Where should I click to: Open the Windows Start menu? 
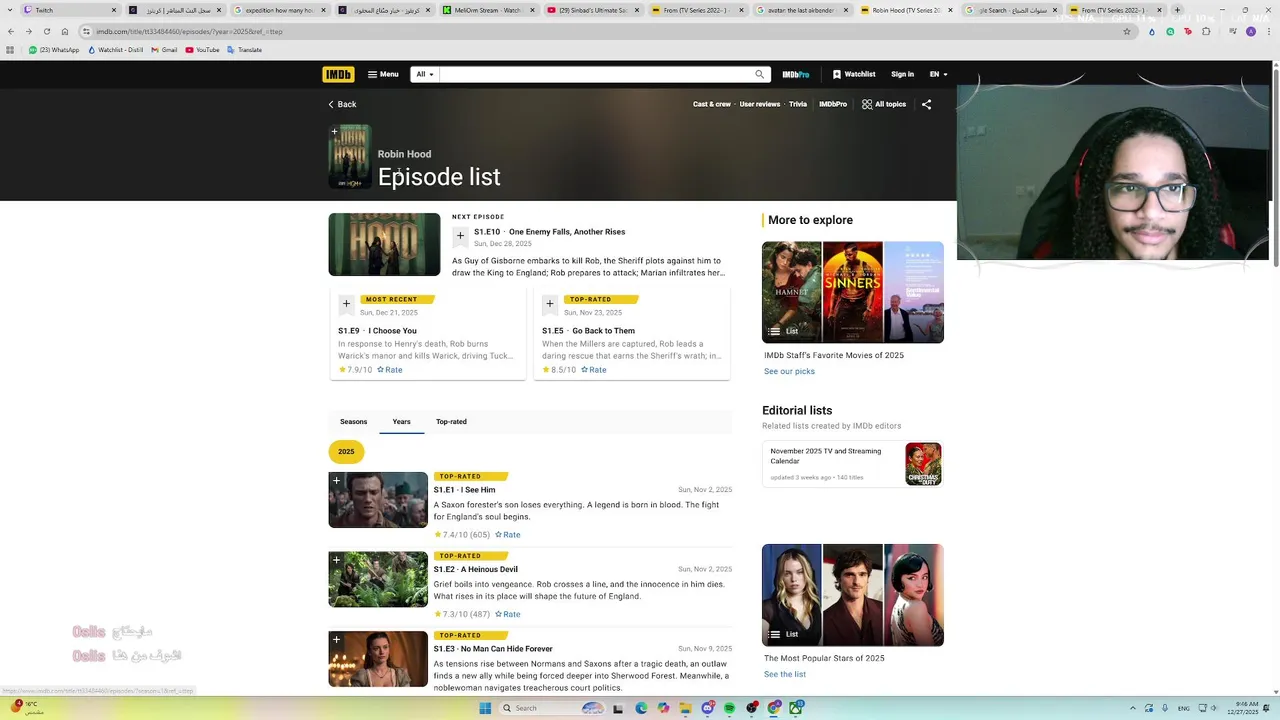tap(485, 708)
